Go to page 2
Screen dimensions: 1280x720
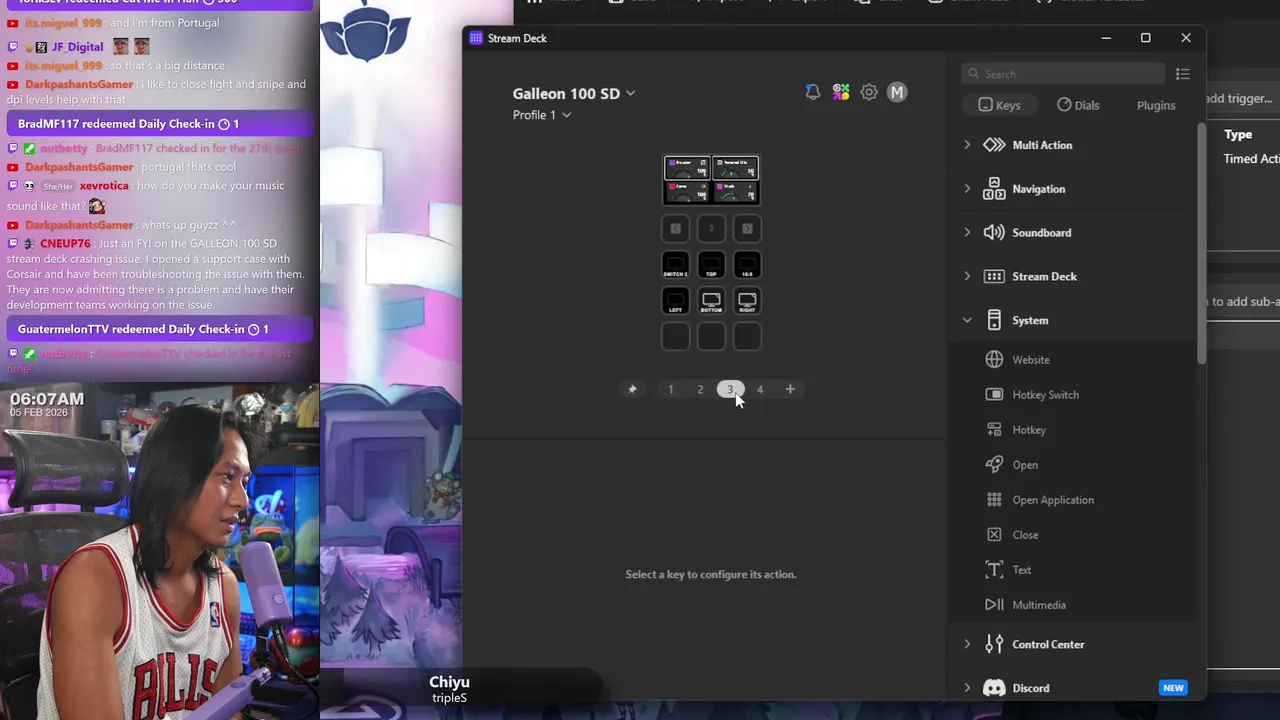coord(700,389)
